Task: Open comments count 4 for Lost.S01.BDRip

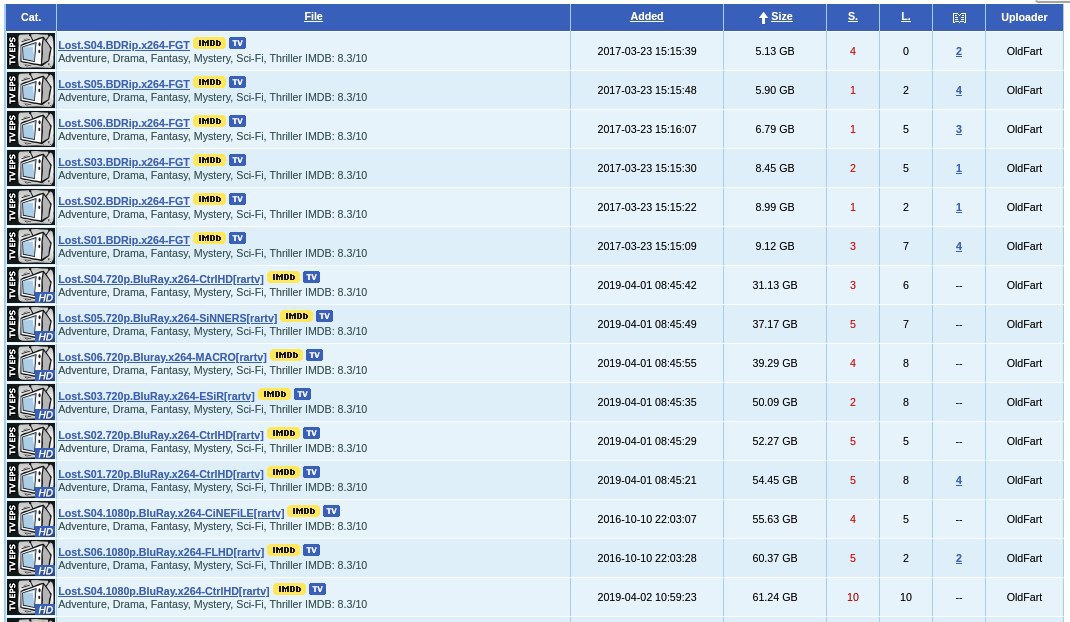Action: click(x=959, y=246)
